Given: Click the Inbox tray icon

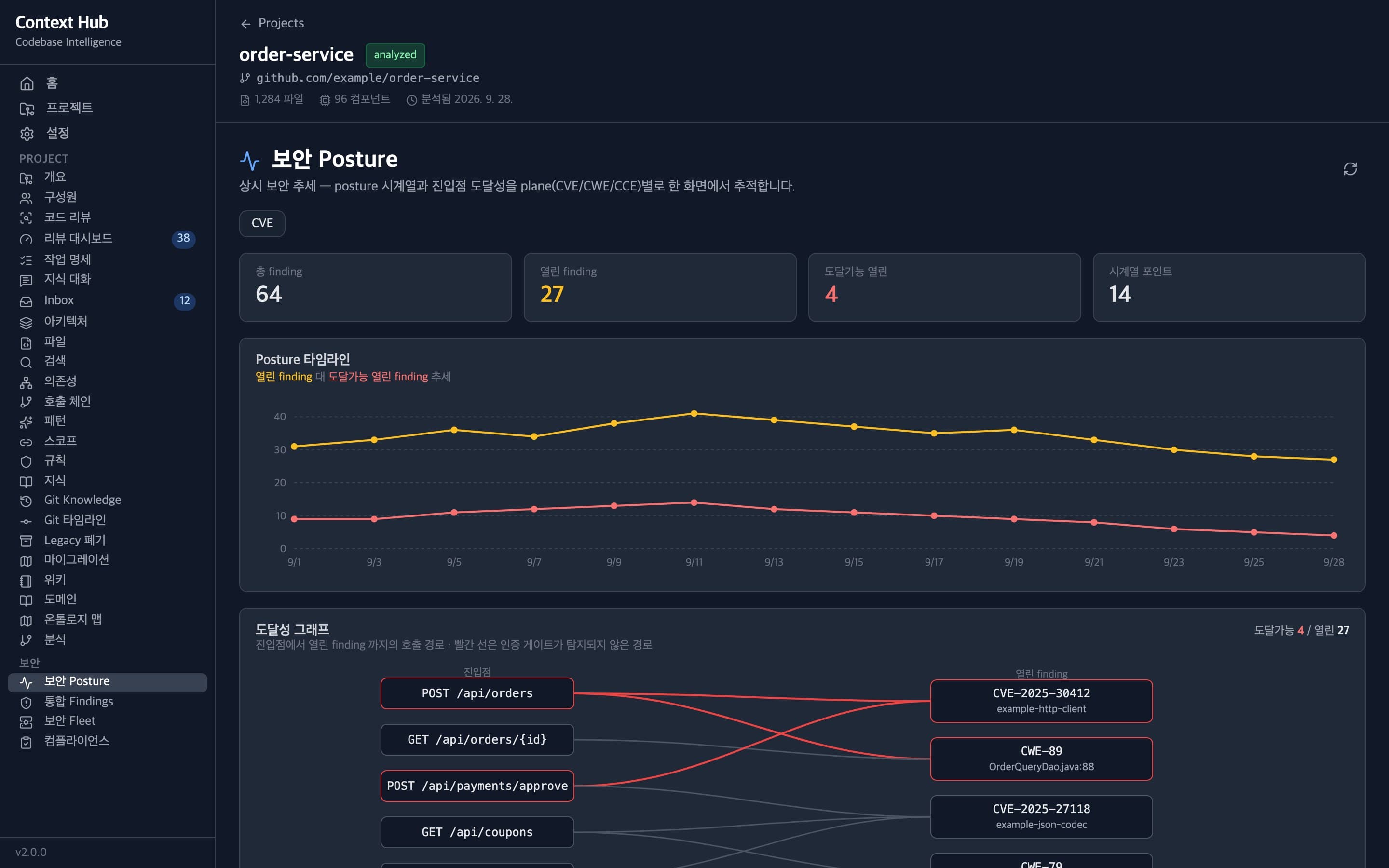Looking at the screenshot, I should click(26, 301).
